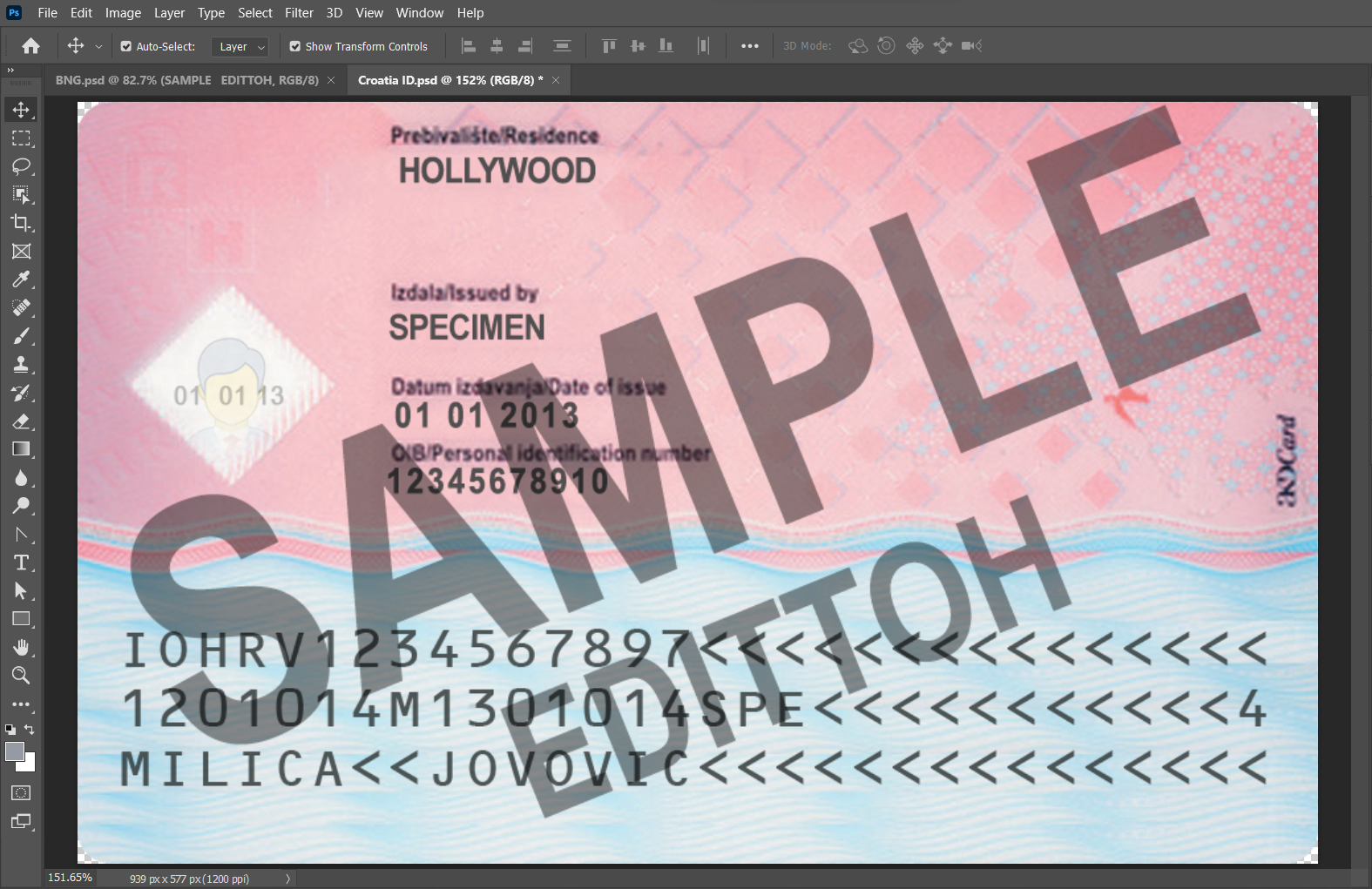Open the Edit menu
Viewport: 1372px width, 889px height.
point(81,13)
